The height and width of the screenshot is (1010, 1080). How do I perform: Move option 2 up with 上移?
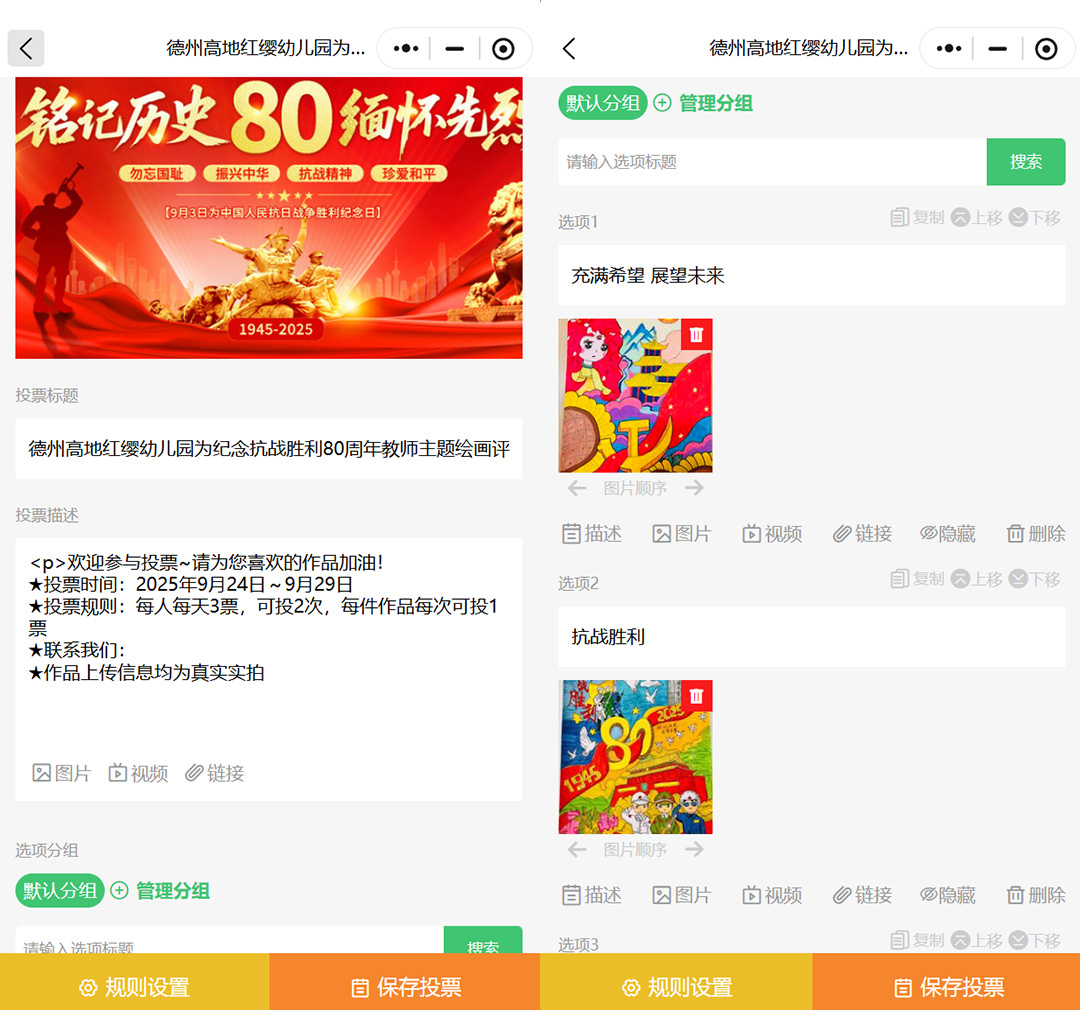[976, 578]
